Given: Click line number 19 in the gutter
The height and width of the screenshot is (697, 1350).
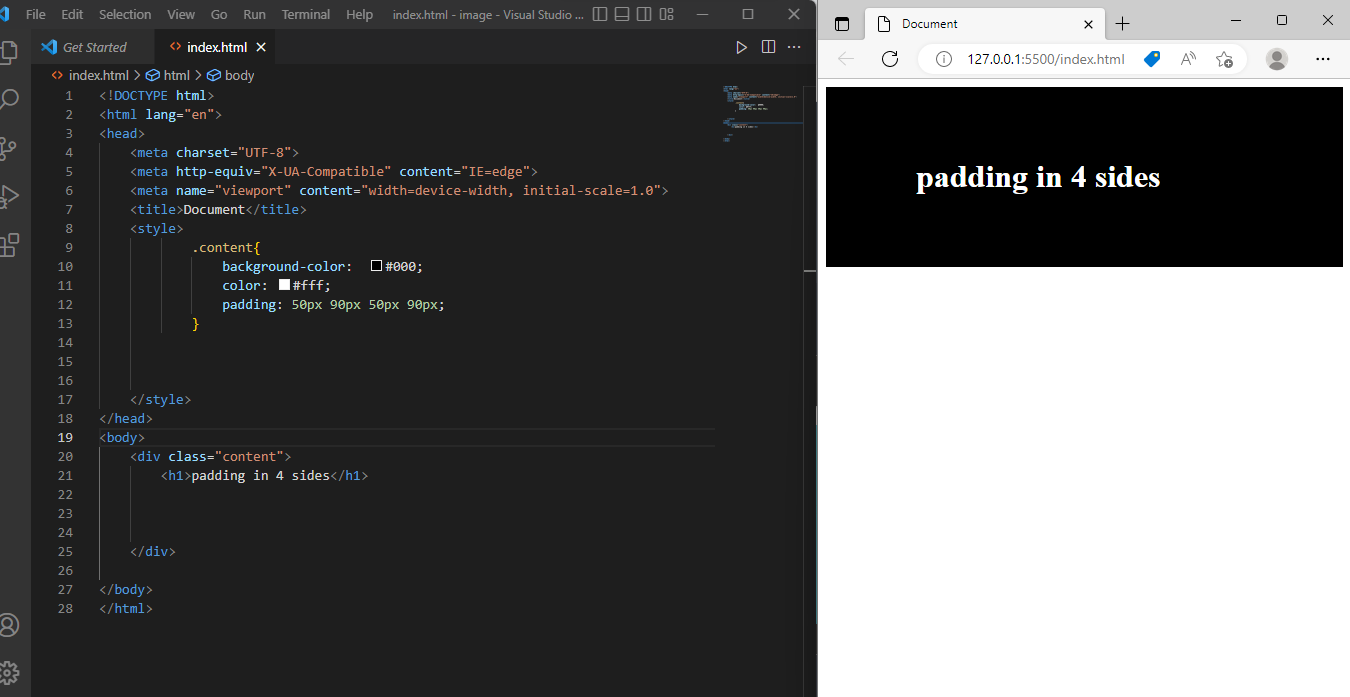Looking at the screenshot, I should coord(65,437).
